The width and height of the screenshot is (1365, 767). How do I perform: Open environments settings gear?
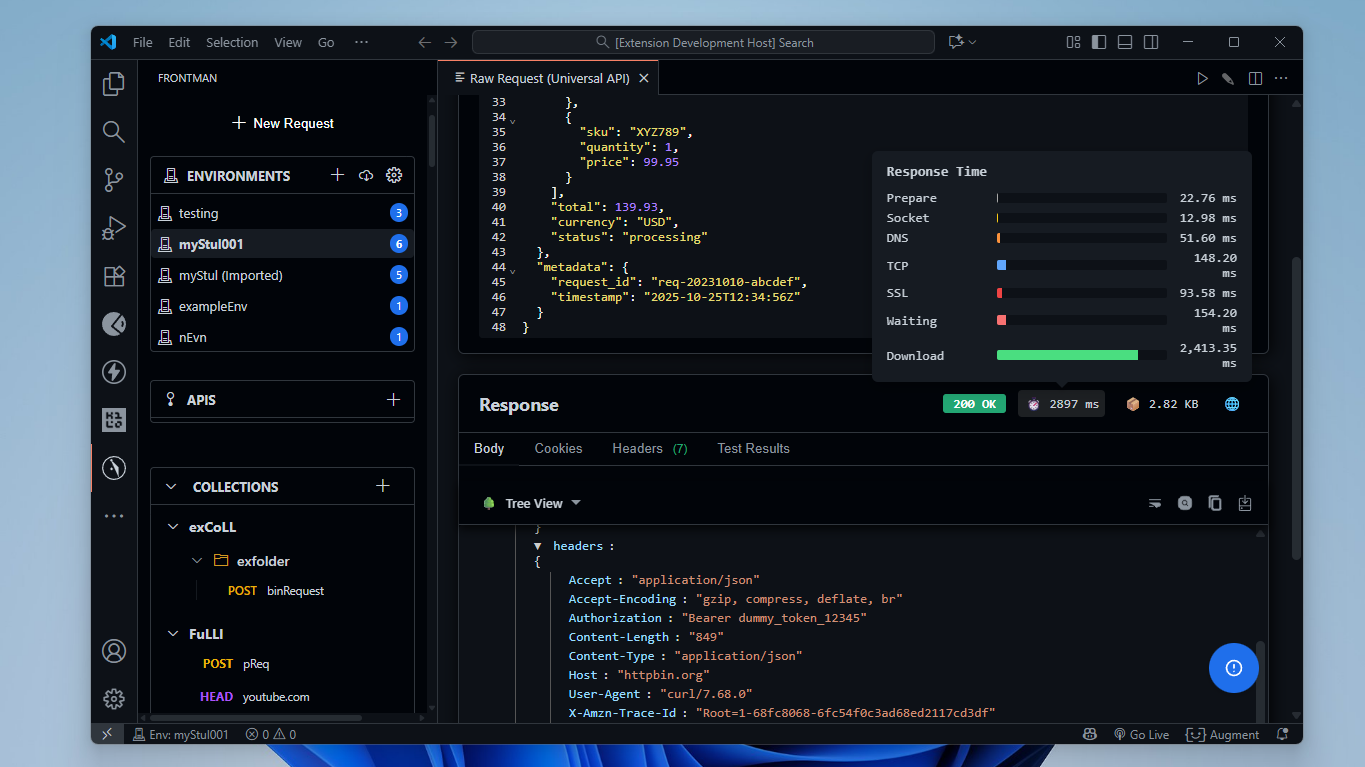click(394, 175)
